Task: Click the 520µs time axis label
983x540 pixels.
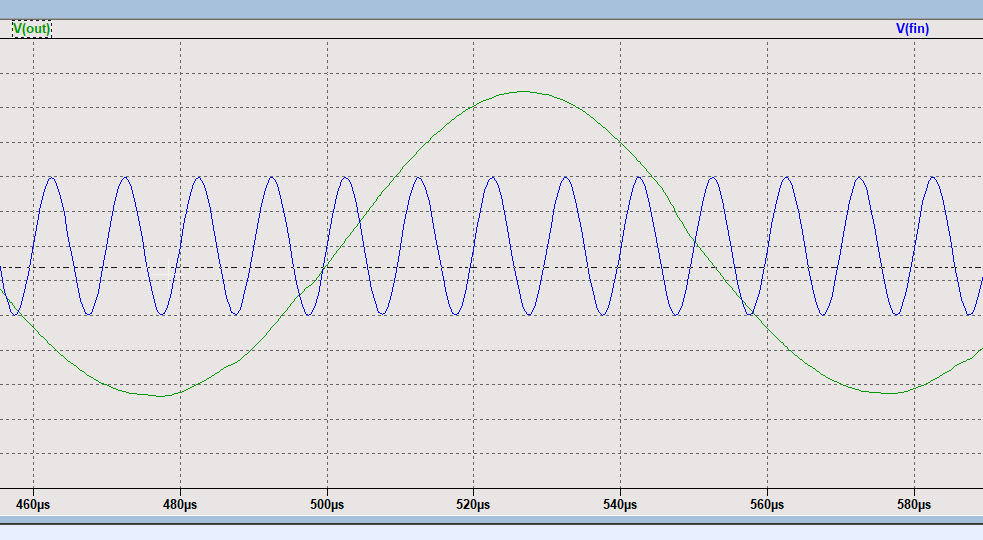Action: [473, 504]
